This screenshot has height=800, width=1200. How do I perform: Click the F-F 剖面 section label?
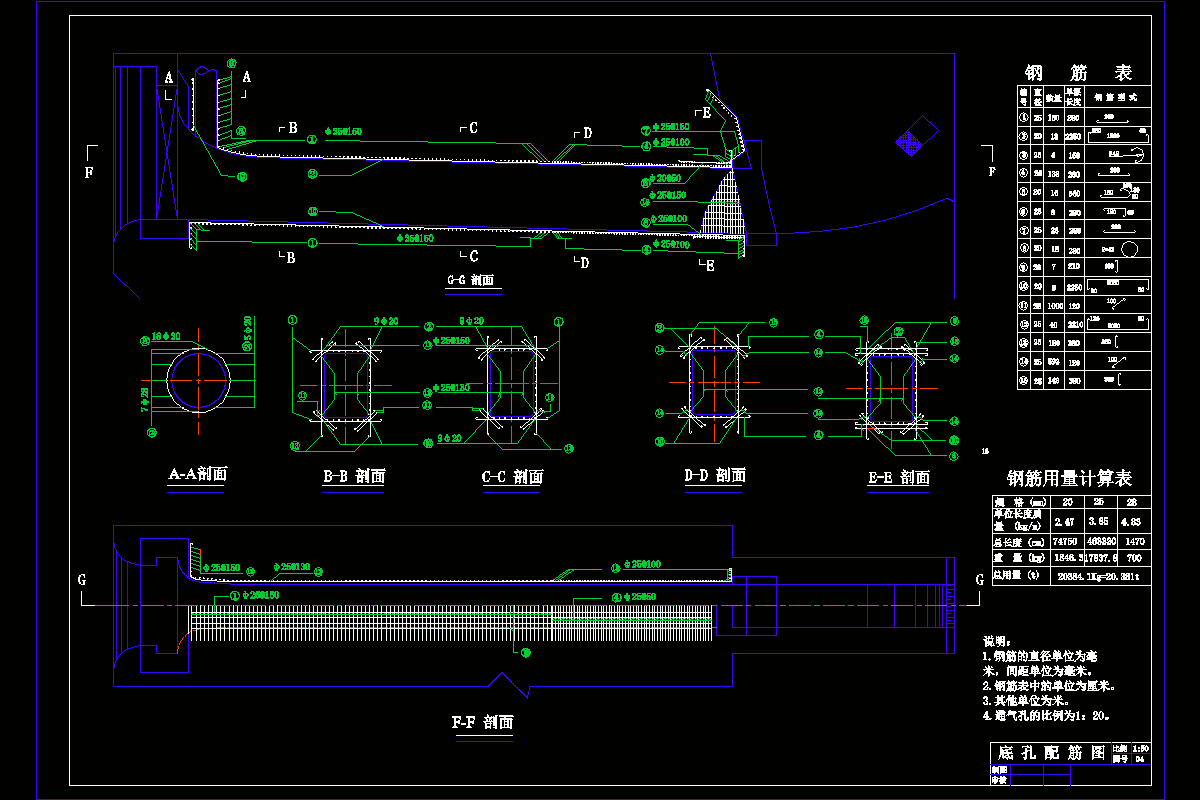point(483,721)
